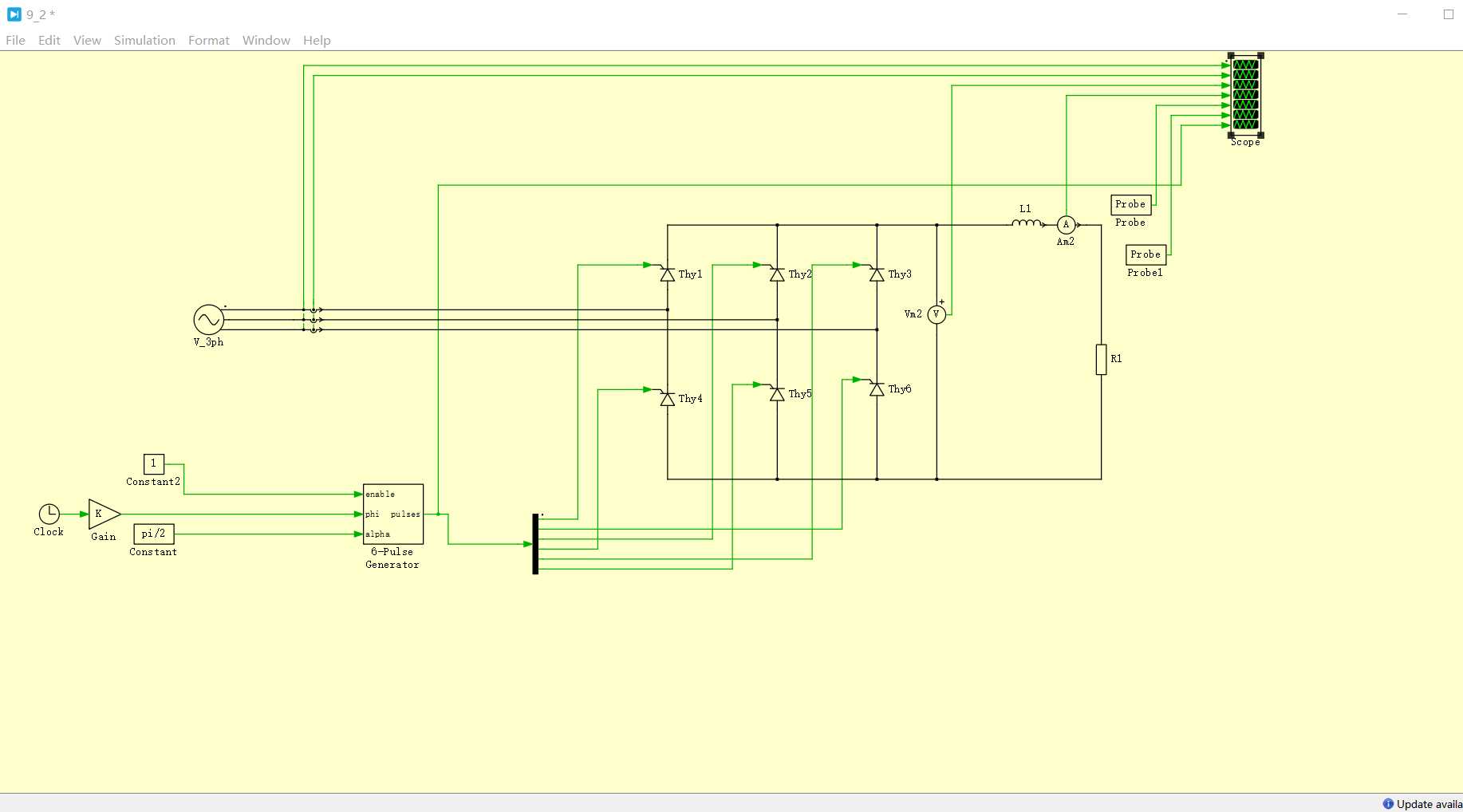Image resolution: width=1463 pixels, height=812 pixels.
Task: Click the Probe1 label text
Action: (1146, 273)
